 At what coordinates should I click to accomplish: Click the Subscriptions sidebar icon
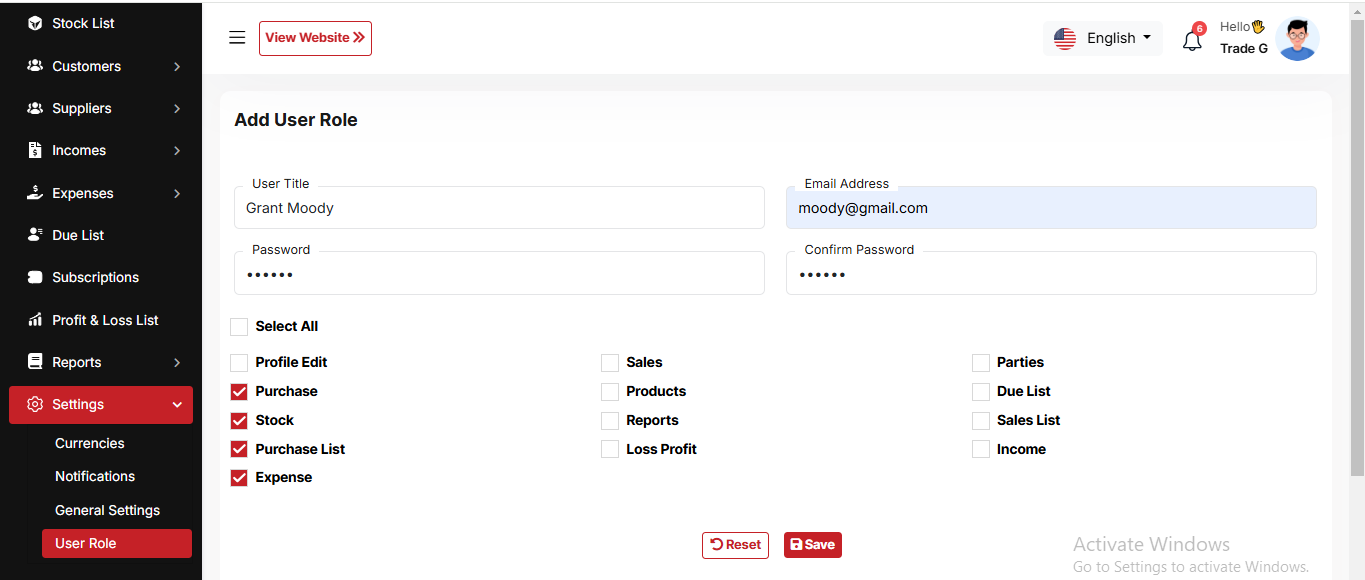click(35, 277)
